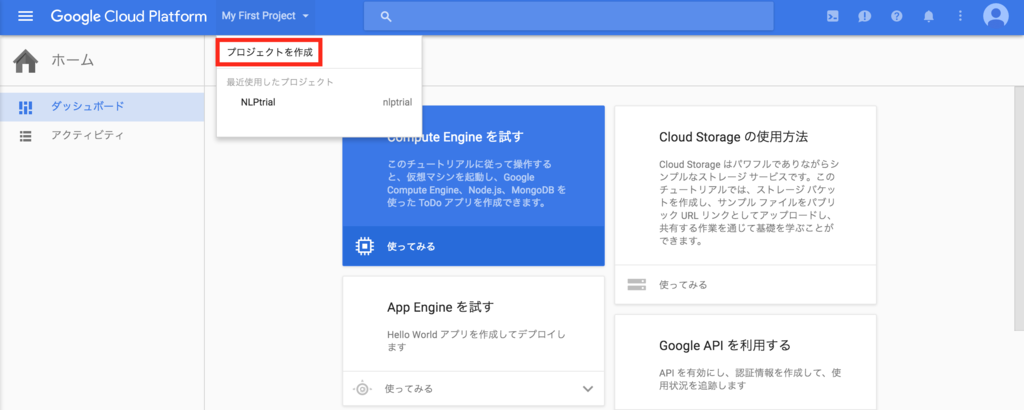1024x410 pixels.
Task: Click the Google API を利用する heading
Action: [x=724, y=345]
